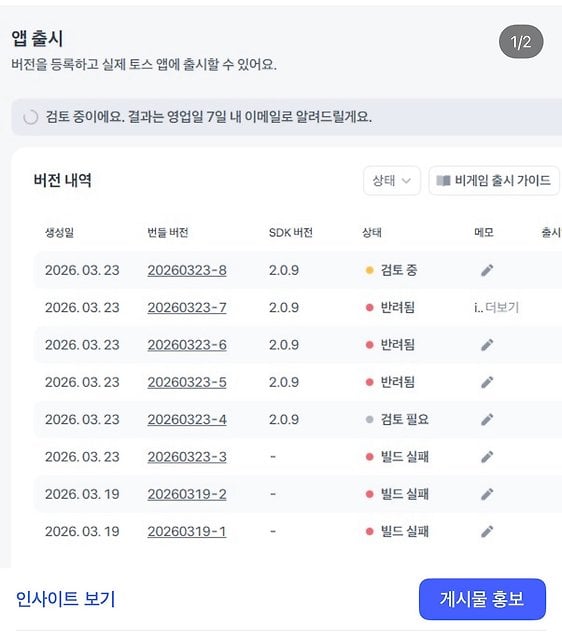Screen dimensions: 562x640
Task: Open bundle version 20260323-8 link
Action: [187, 270]
